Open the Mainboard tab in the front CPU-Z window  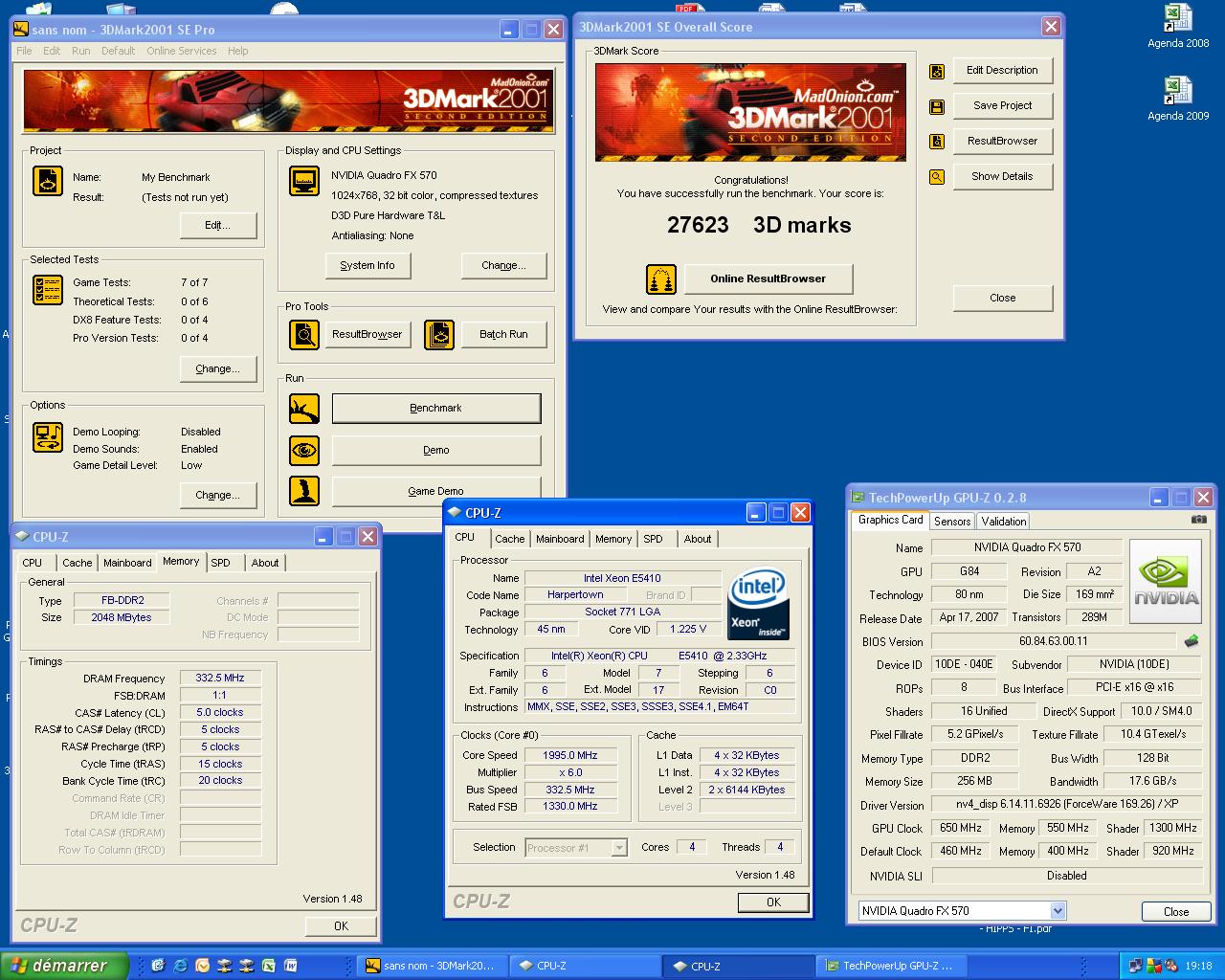560,539
